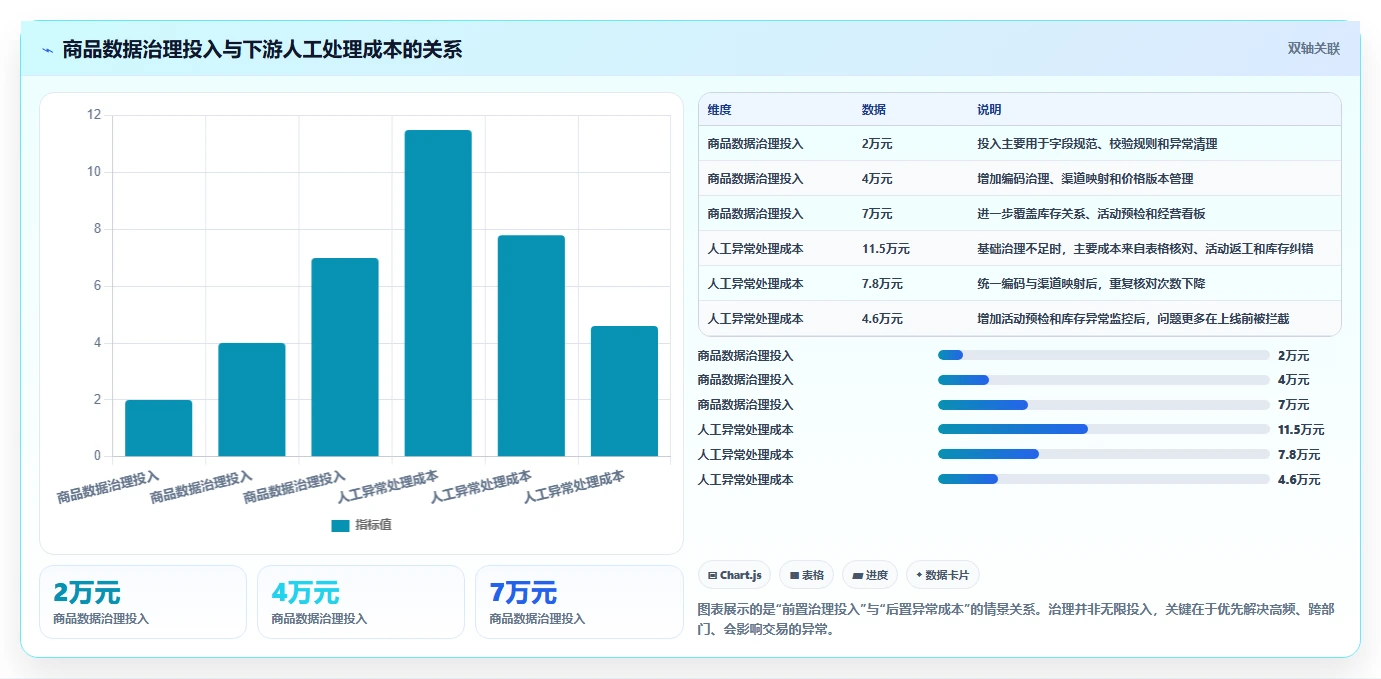1381x679 pixels.
Task: Click the 7万元 progress bar
Action: (x=1104, y=405)
